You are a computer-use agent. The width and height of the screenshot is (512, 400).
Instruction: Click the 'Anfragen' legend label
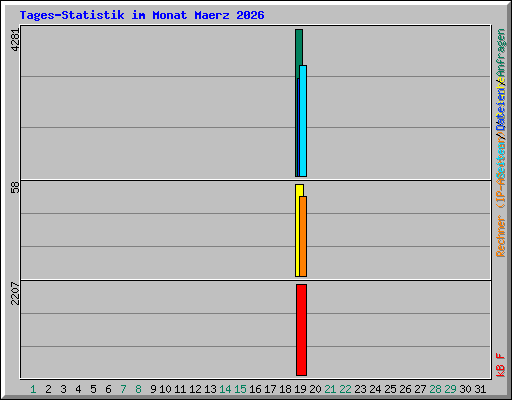pos(501,53)
